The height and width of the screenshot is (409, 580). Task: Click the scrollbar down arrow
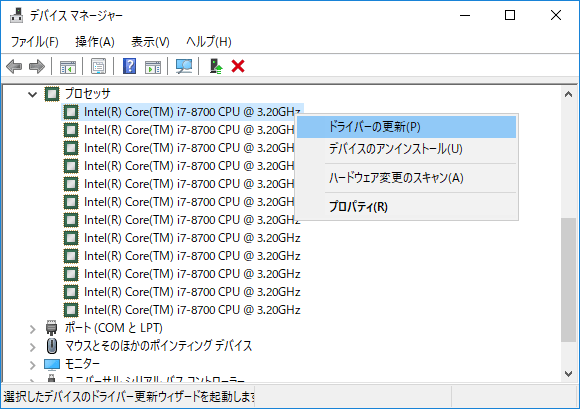(x=569, y=373)
